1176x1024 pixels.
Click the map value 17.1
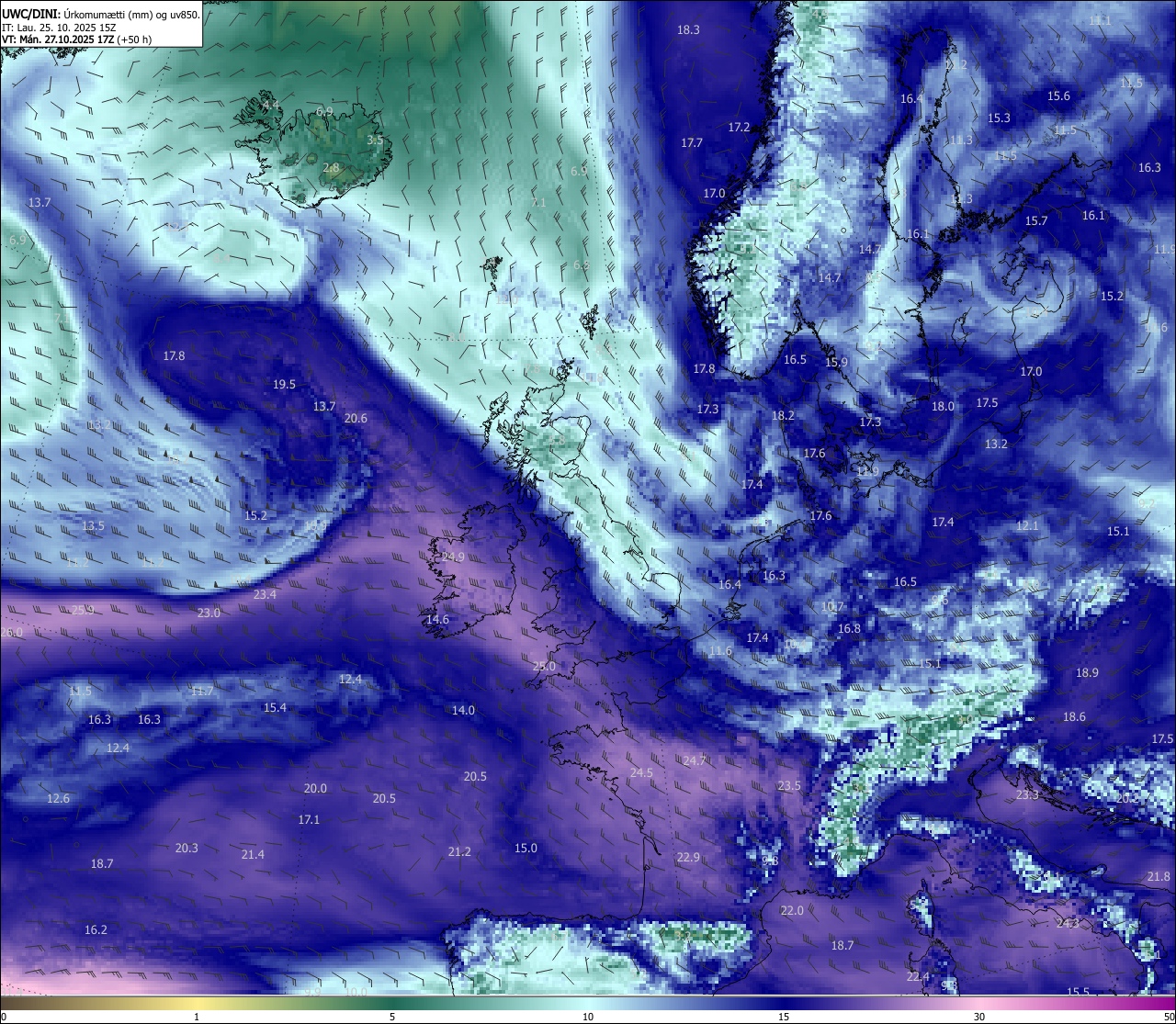click(x=309, y=820)
